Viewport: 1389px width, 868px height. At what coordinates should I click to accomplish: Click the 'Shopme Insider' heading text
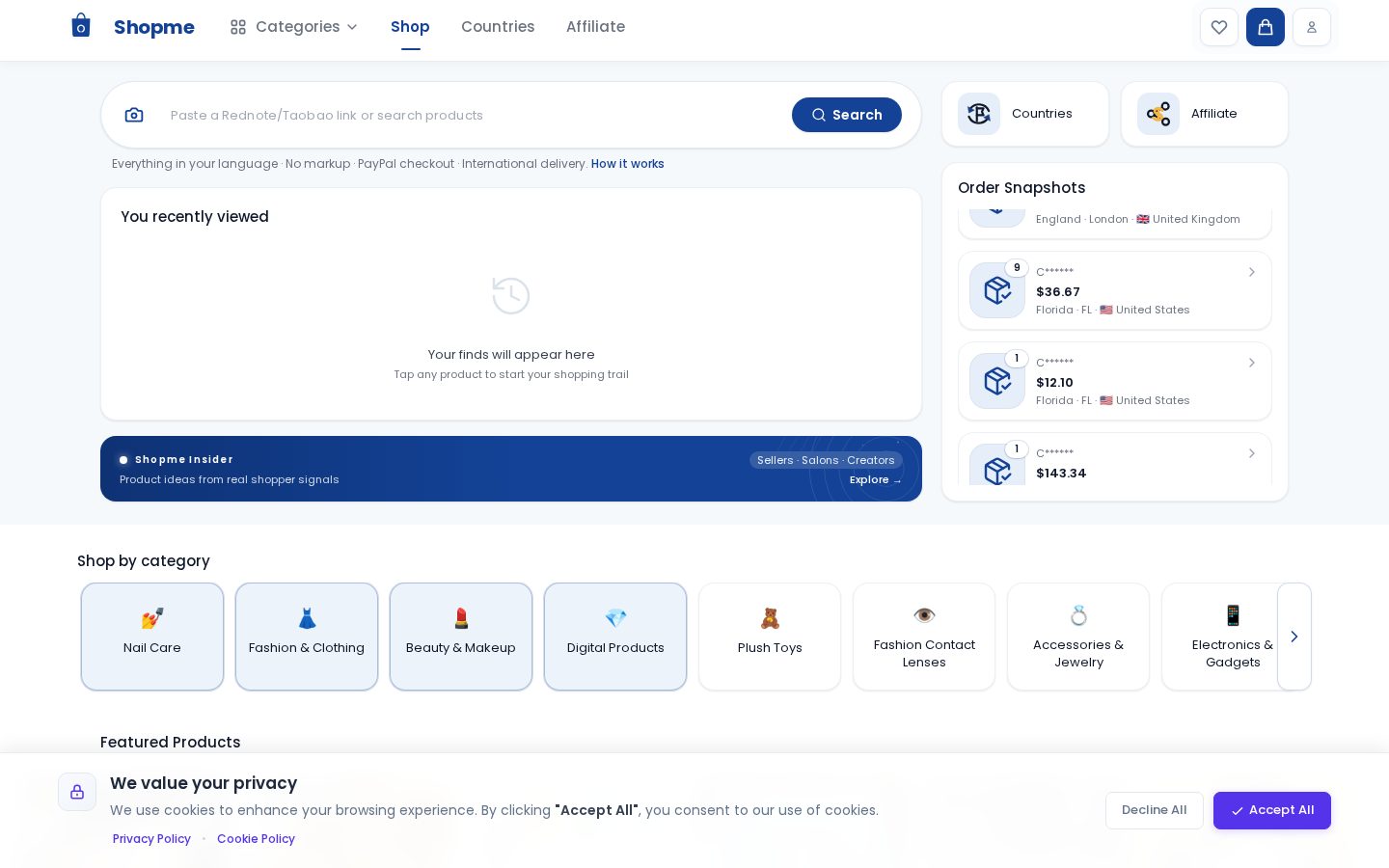coord(184,460)
